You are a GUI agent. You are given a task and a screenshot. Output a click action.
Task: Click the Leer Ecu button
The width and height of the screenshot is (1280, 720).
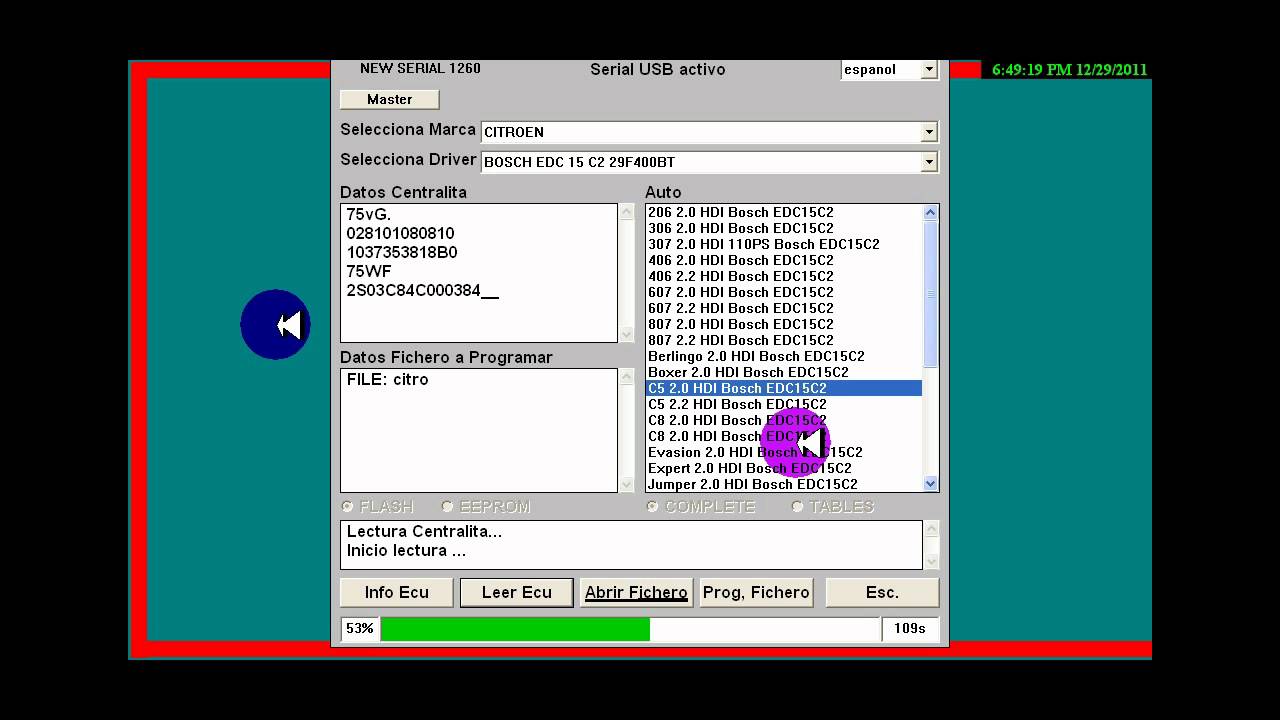[x=517, y=593]
